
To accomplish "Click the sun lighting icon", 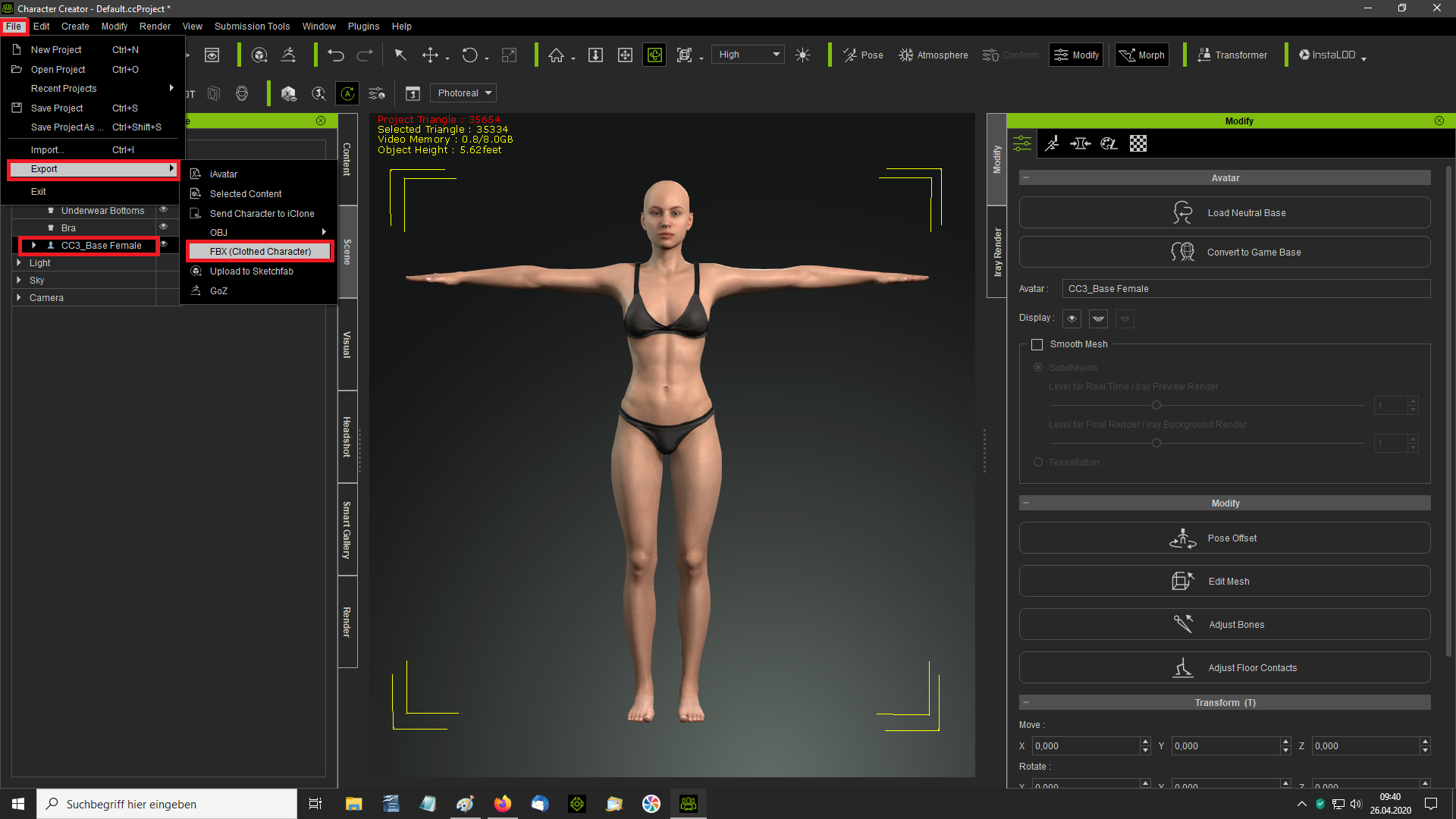I will [802, 55].
